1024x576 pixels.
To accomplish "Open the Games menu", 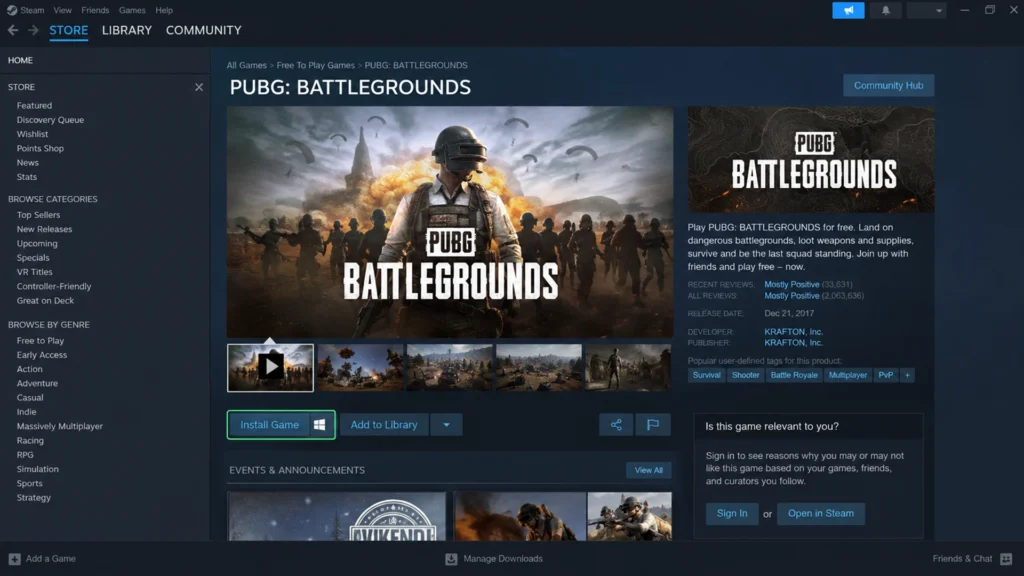I will [x=132, y=10].
